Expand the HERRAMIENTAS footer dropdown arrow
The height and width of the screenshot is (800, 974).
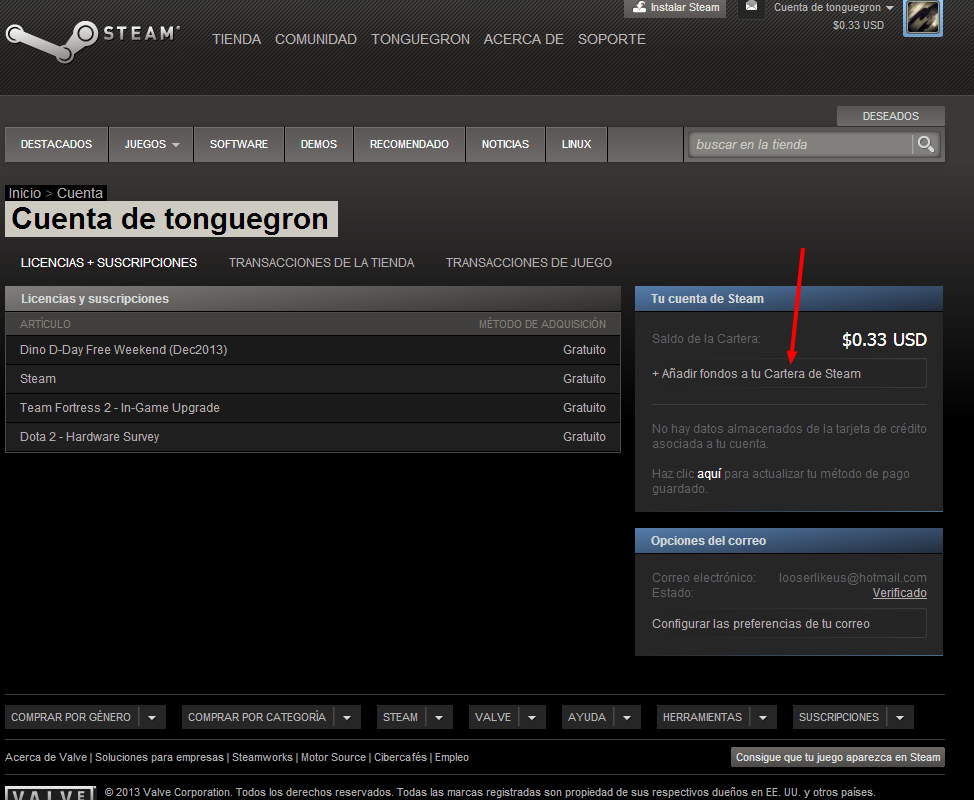coord(763,717)
